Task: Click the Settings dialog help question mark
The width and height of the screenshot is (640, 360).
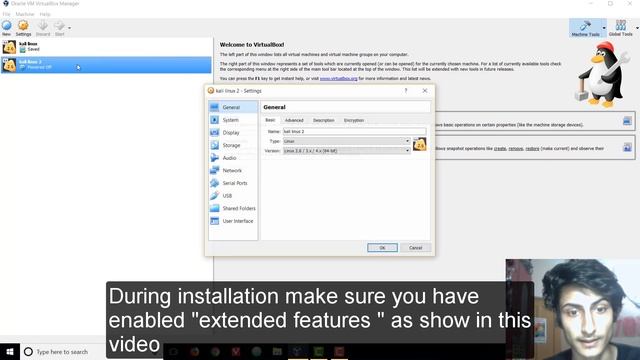Action: tap(406, 91)
